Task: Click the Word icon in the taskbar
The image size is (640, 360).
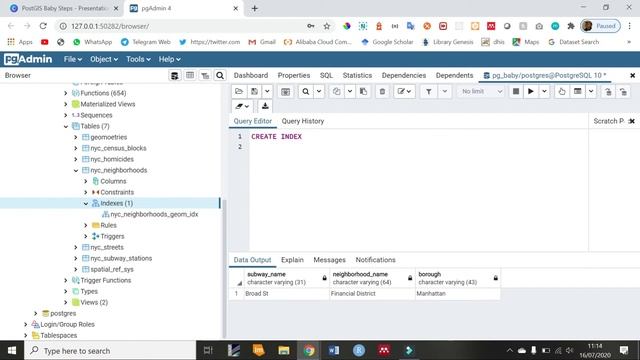Action: [334, 351]
